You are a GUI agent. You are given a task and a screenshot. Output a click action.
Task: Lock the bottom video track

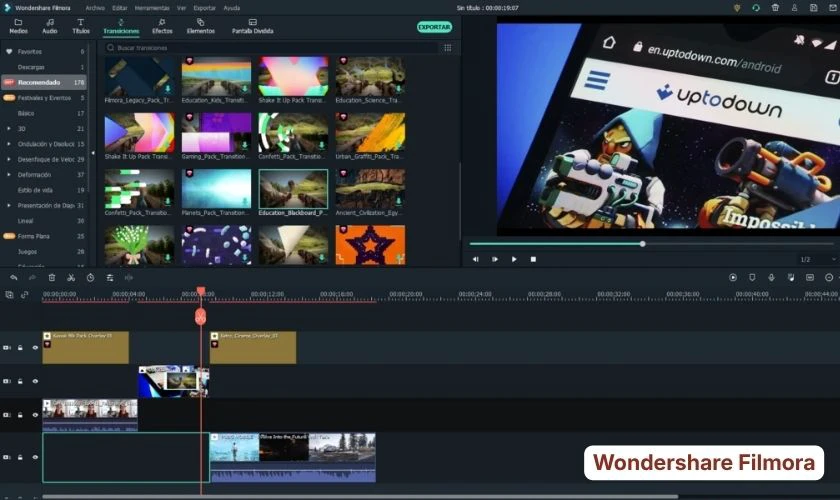[x=20, y=457]
